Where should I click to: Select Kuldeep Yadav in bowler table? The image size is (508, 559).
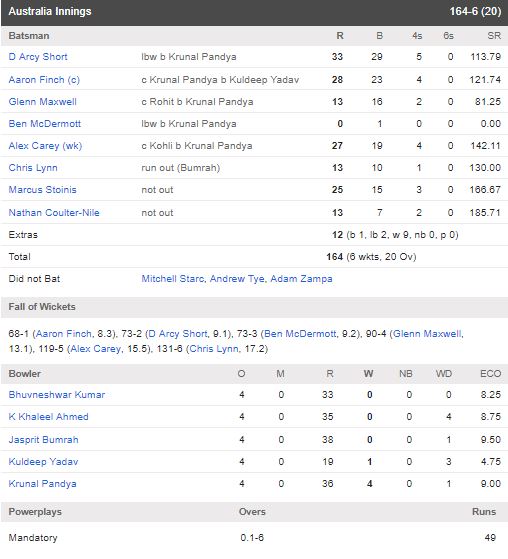[43, 462]
